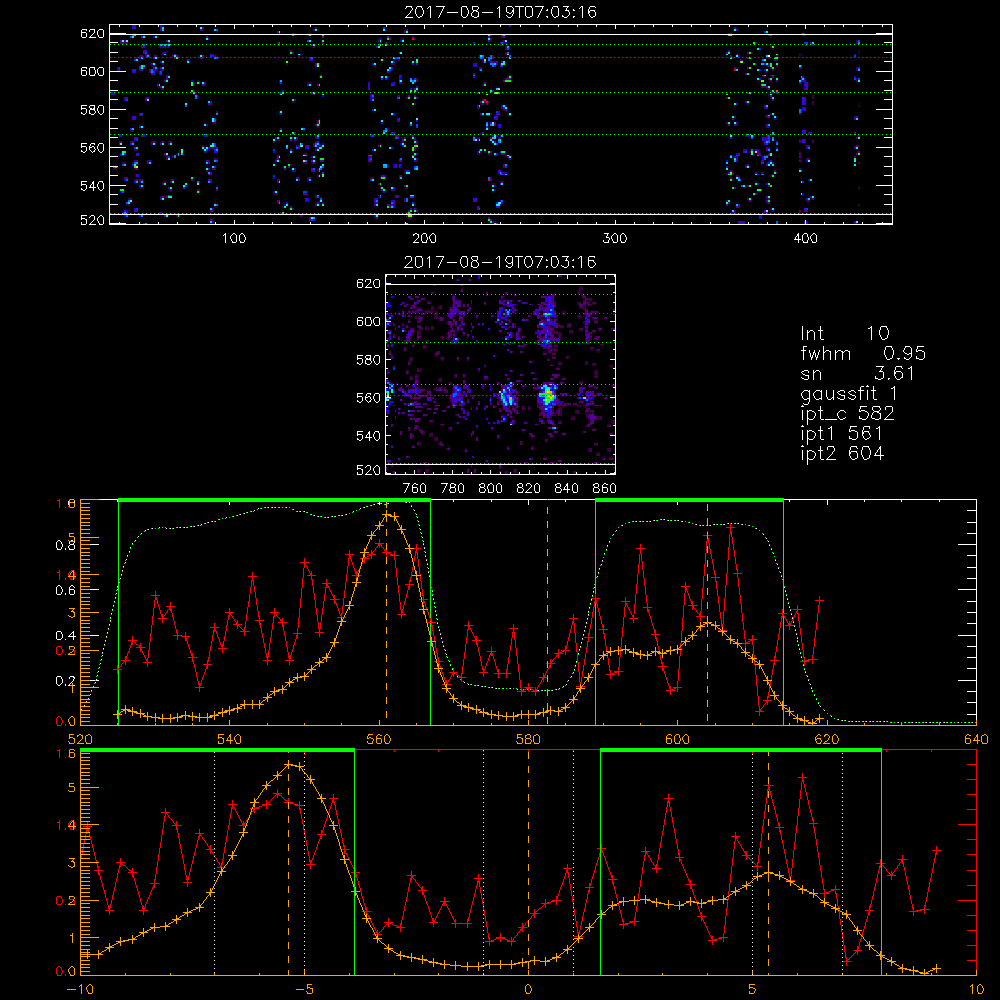Click y-axis label 0.4 of upper profile plot
Screen dimensions: 1000x1000
(66, 636)
